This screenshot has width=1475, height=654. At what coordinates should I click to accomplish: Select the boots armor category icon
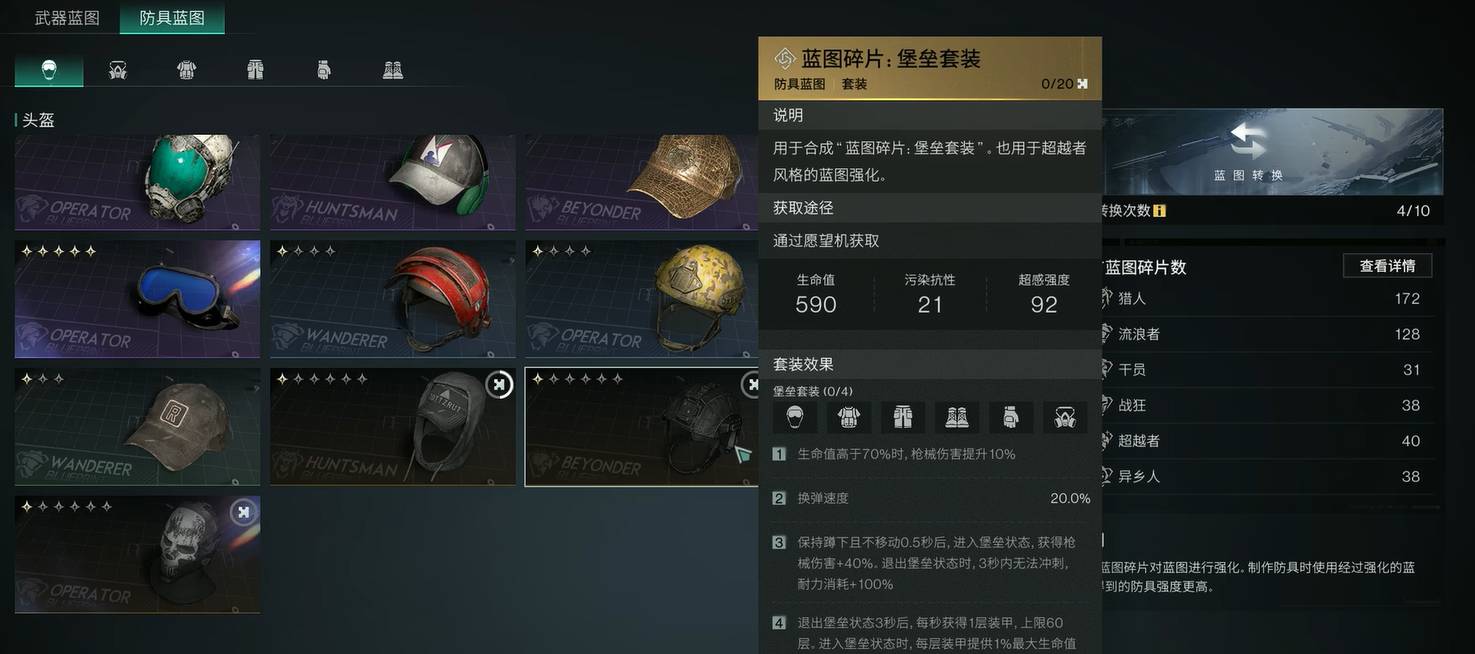point(393,70)
